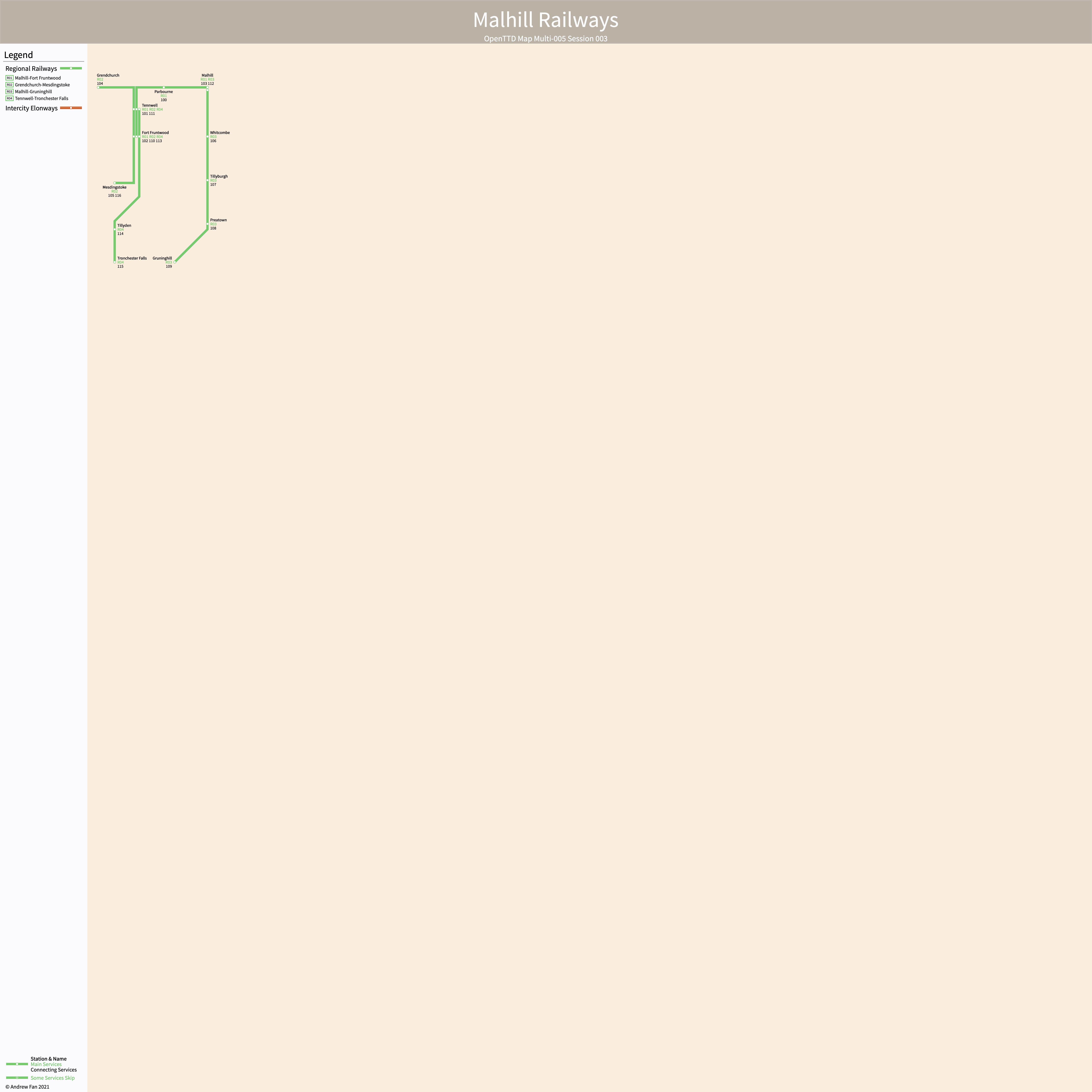This screenshot has width=1092, height=1092.
Task: Select the Malhill-Fort Fruntwood legend entry
Action: [38, 78]
